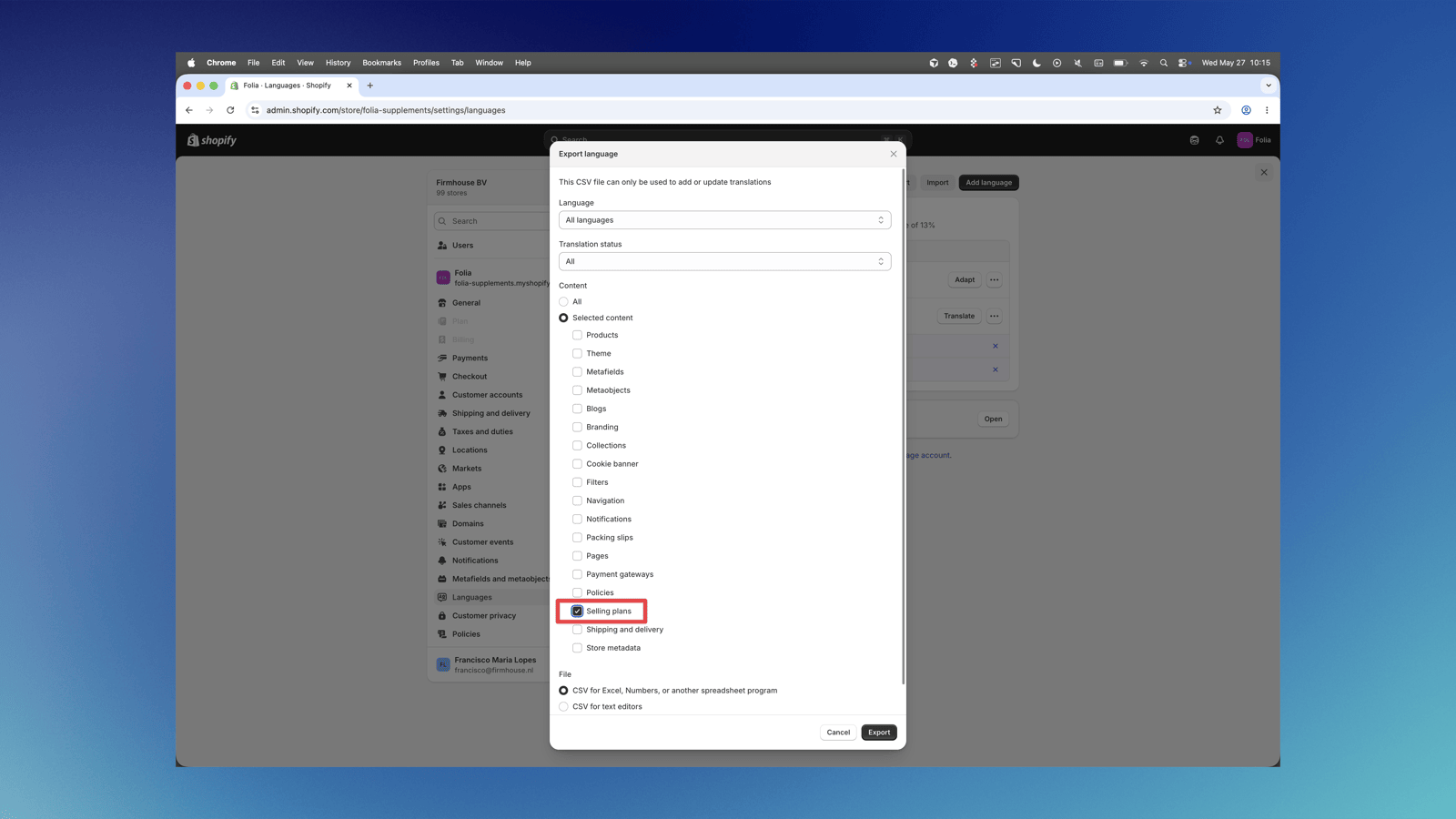Click the Export button
This screenshot has width=1456, height=819.
click(x=879, y=733)
